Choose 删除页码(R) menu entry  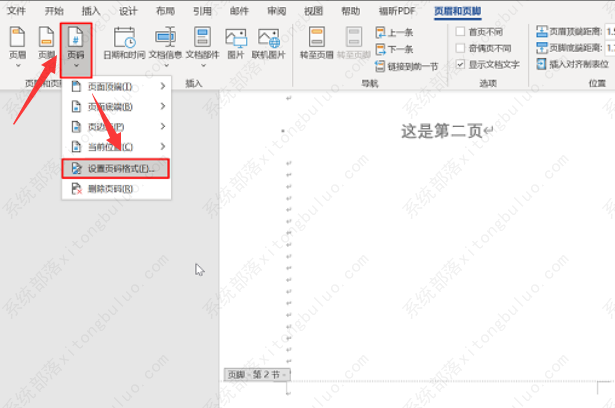point(116,189)
